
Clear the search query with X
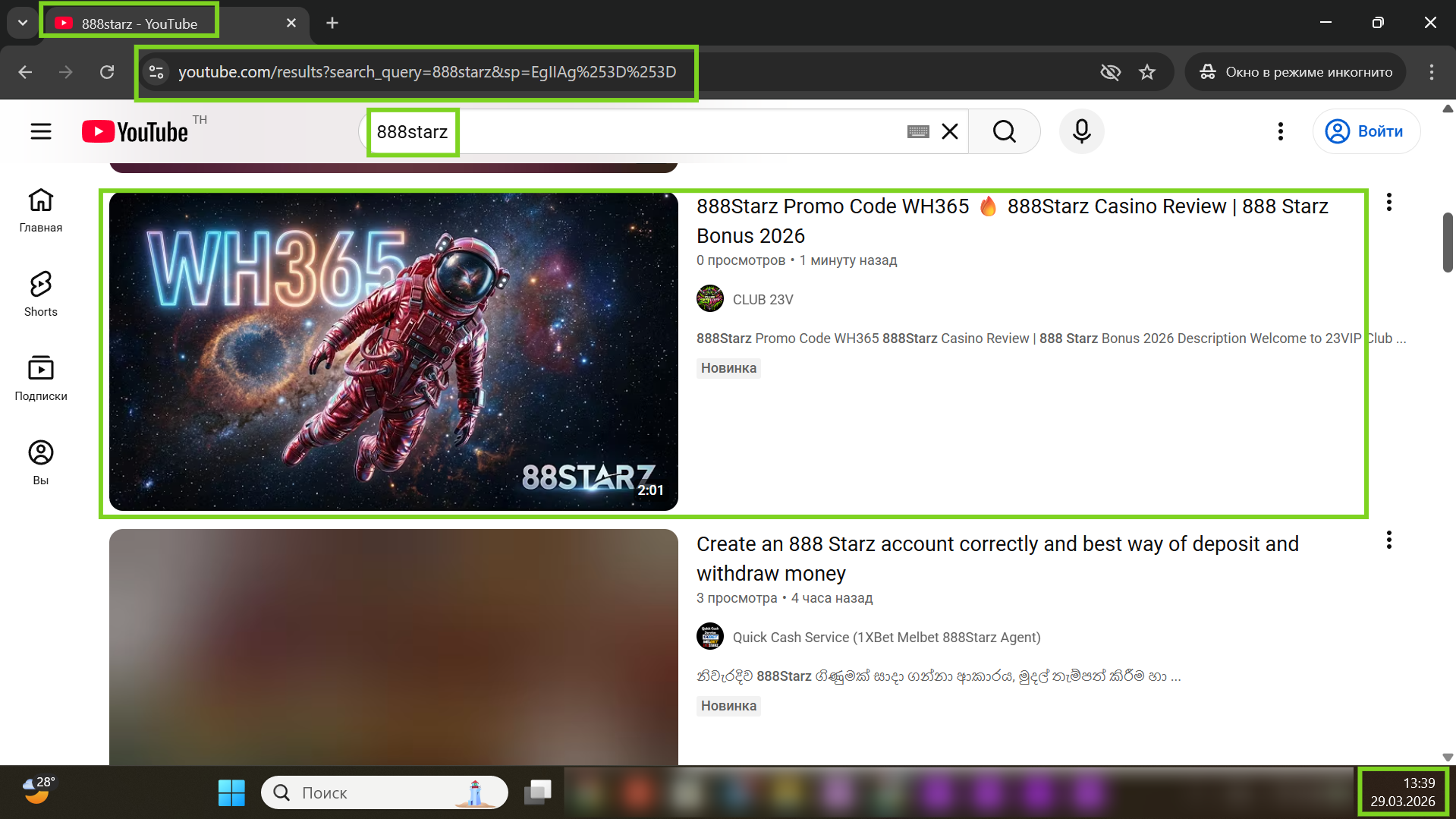949,131
